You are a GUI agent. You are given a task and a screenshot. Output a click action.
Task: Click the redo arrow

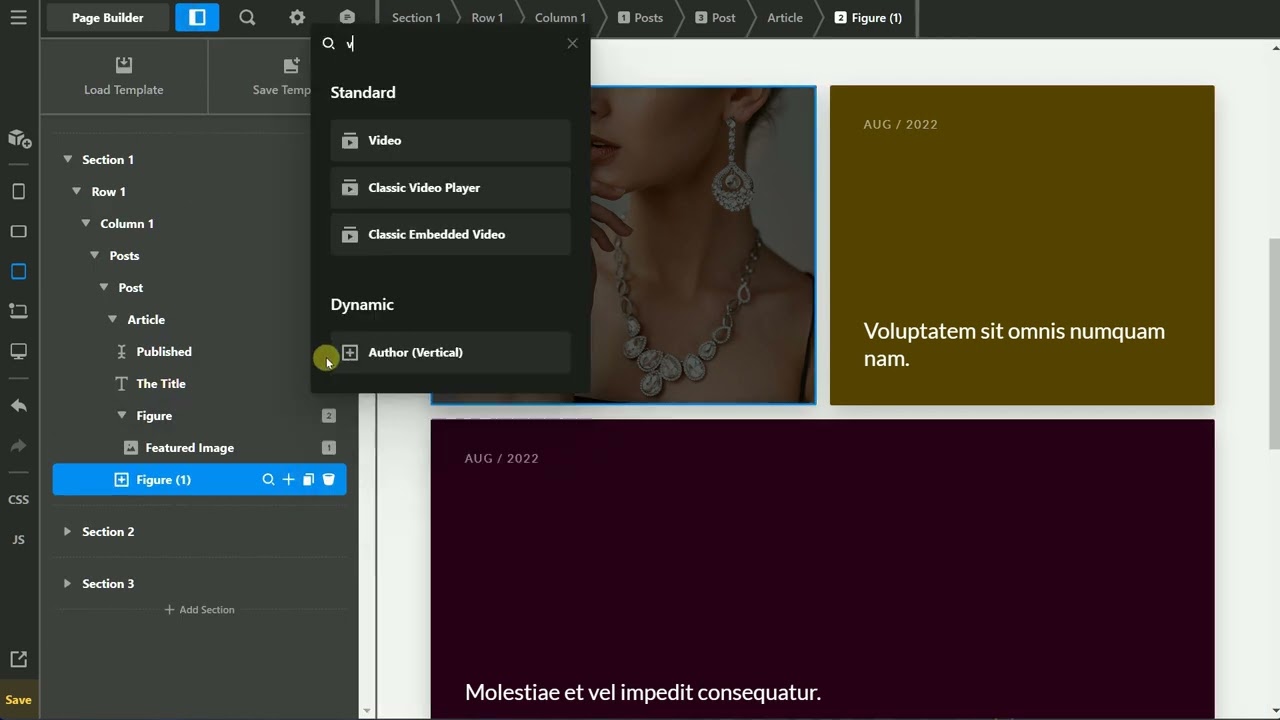pos(18,446)
